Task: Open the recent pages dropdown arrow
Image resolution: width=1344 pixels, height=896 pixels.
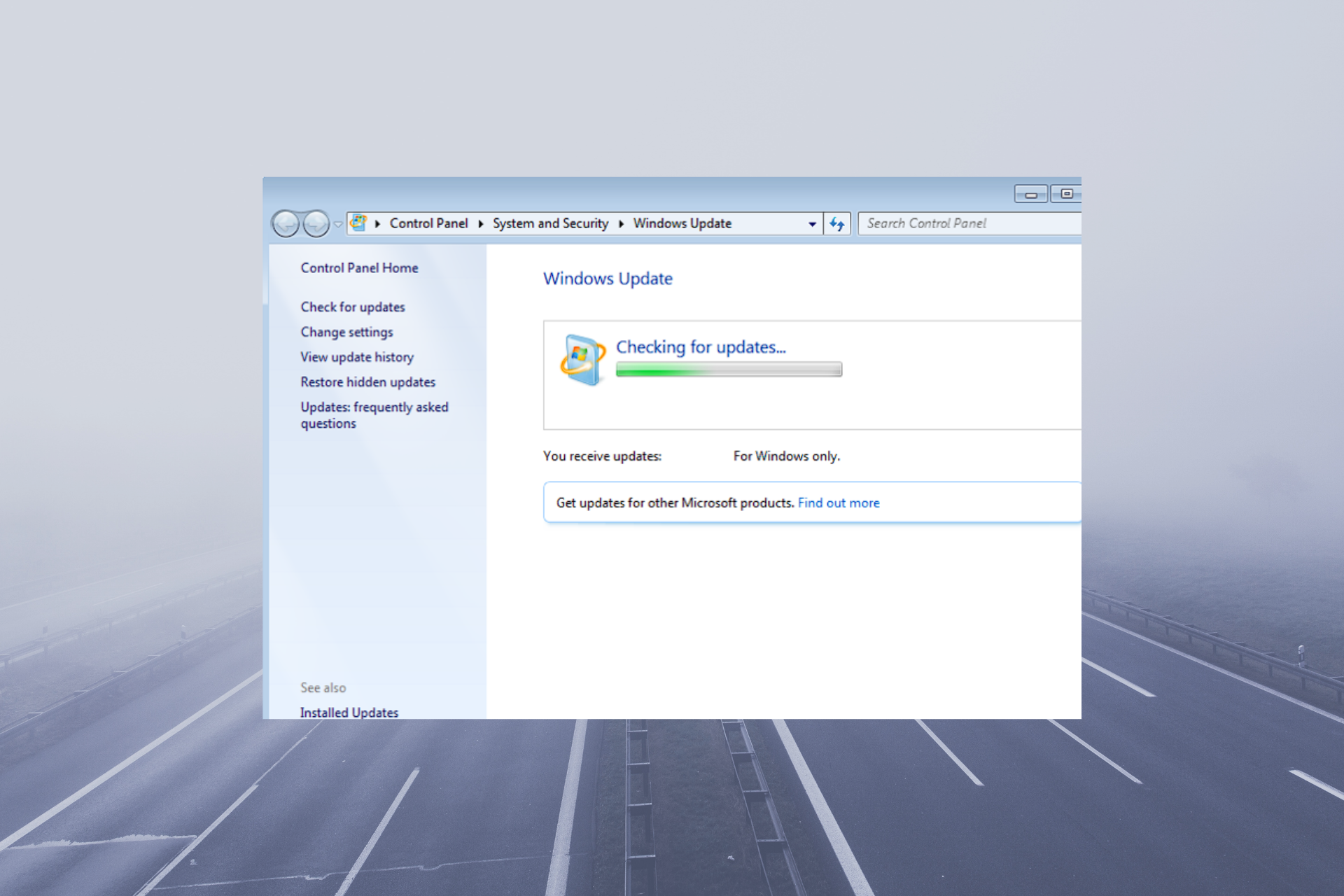Action: (338, 224)
